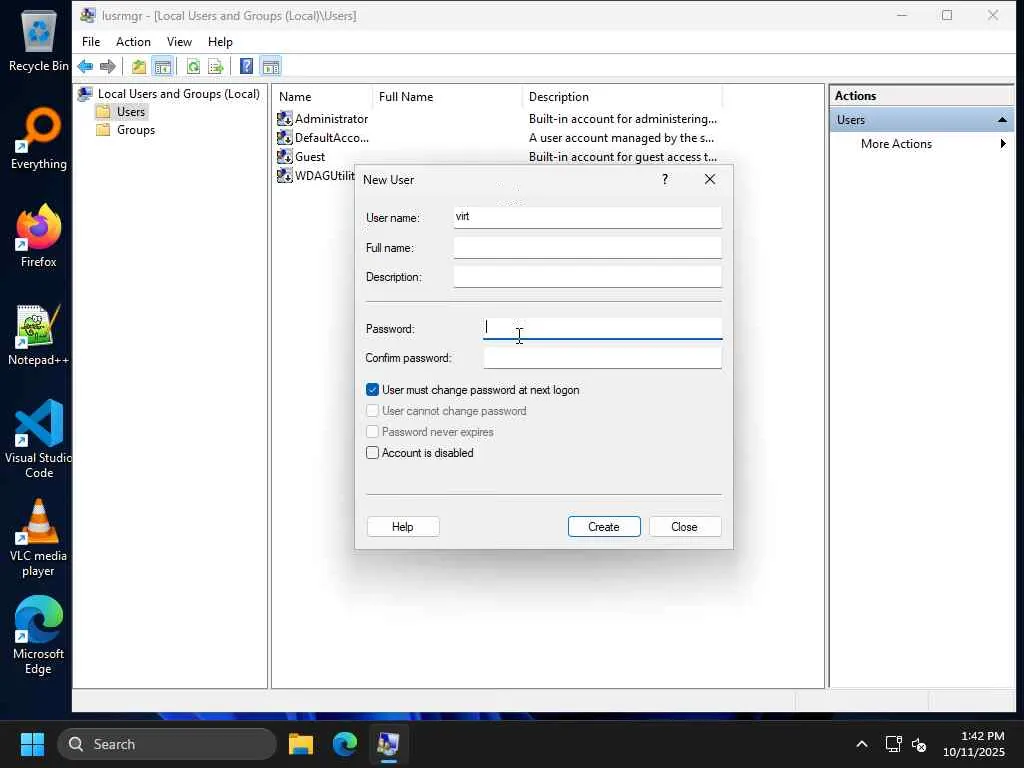Click the DefaultAccount user icon
Image resolution: width=1024 pixels, height=768 pixels.
click(x=284, y=137)
